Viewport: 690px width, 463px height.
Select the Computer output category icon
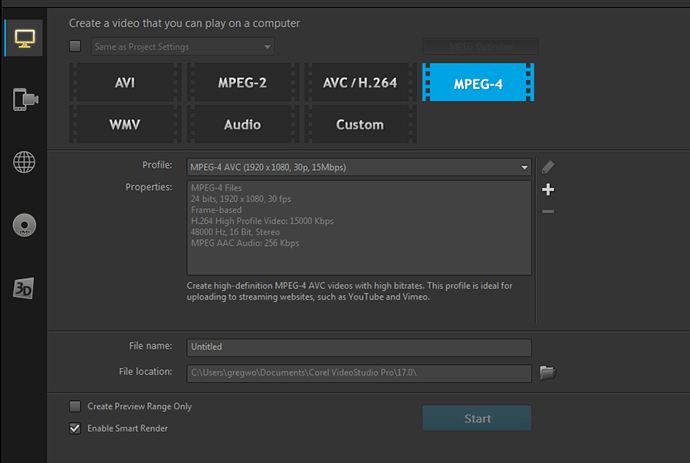[24, 38]
